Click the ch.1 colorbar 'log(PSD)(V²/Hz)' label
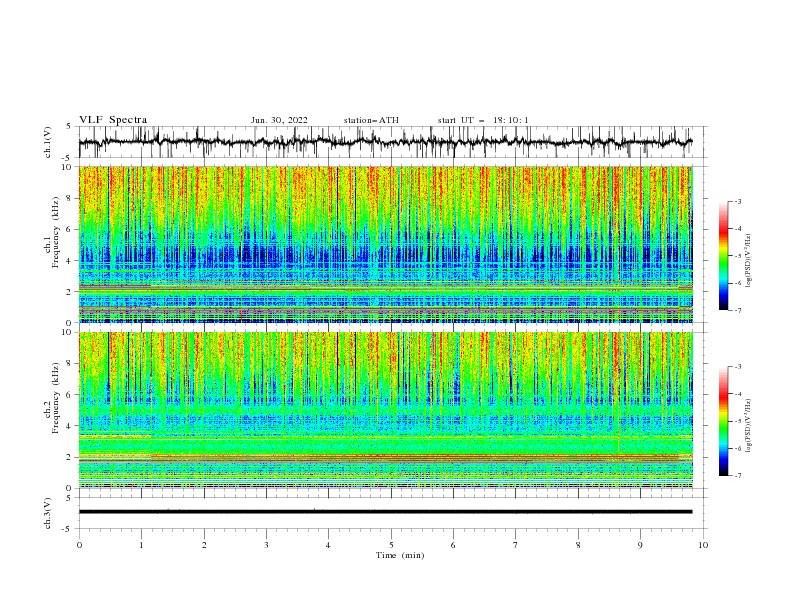The width and height of the screenshot is (792, 612). pos(749,261)
